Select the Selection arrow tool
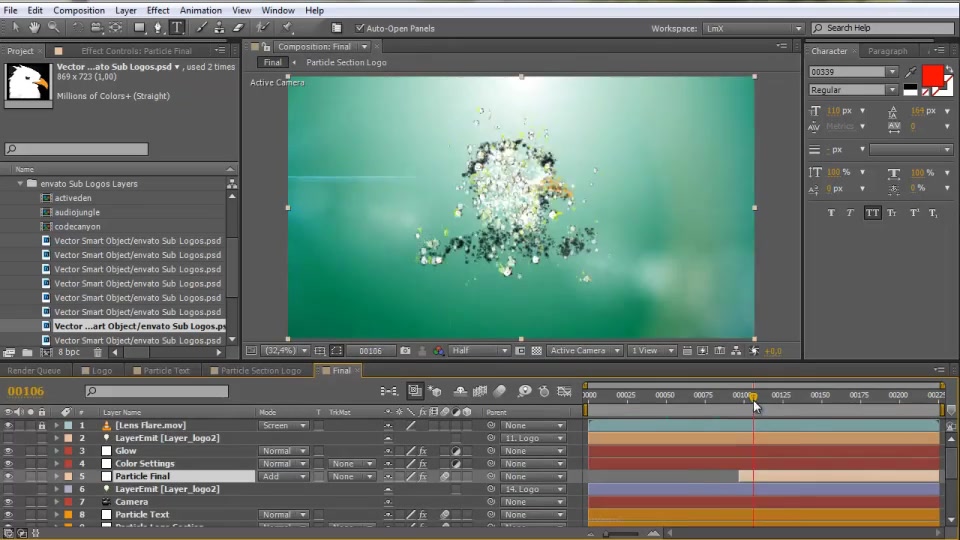960x540 pixels. pyautogui.click(x=16, y=28)
